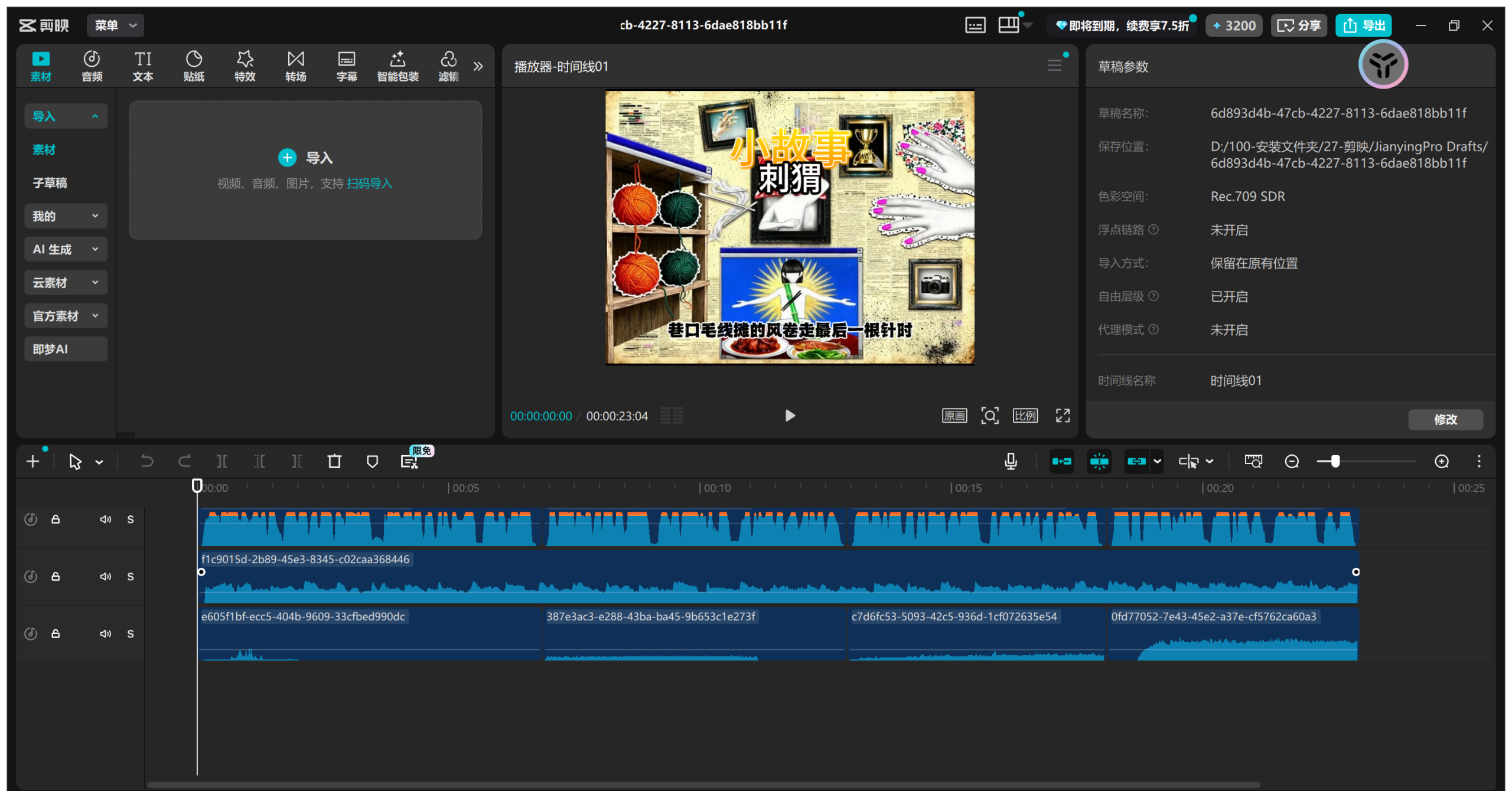Expand the AI 生成 sidebar section

tap(66, 249)
